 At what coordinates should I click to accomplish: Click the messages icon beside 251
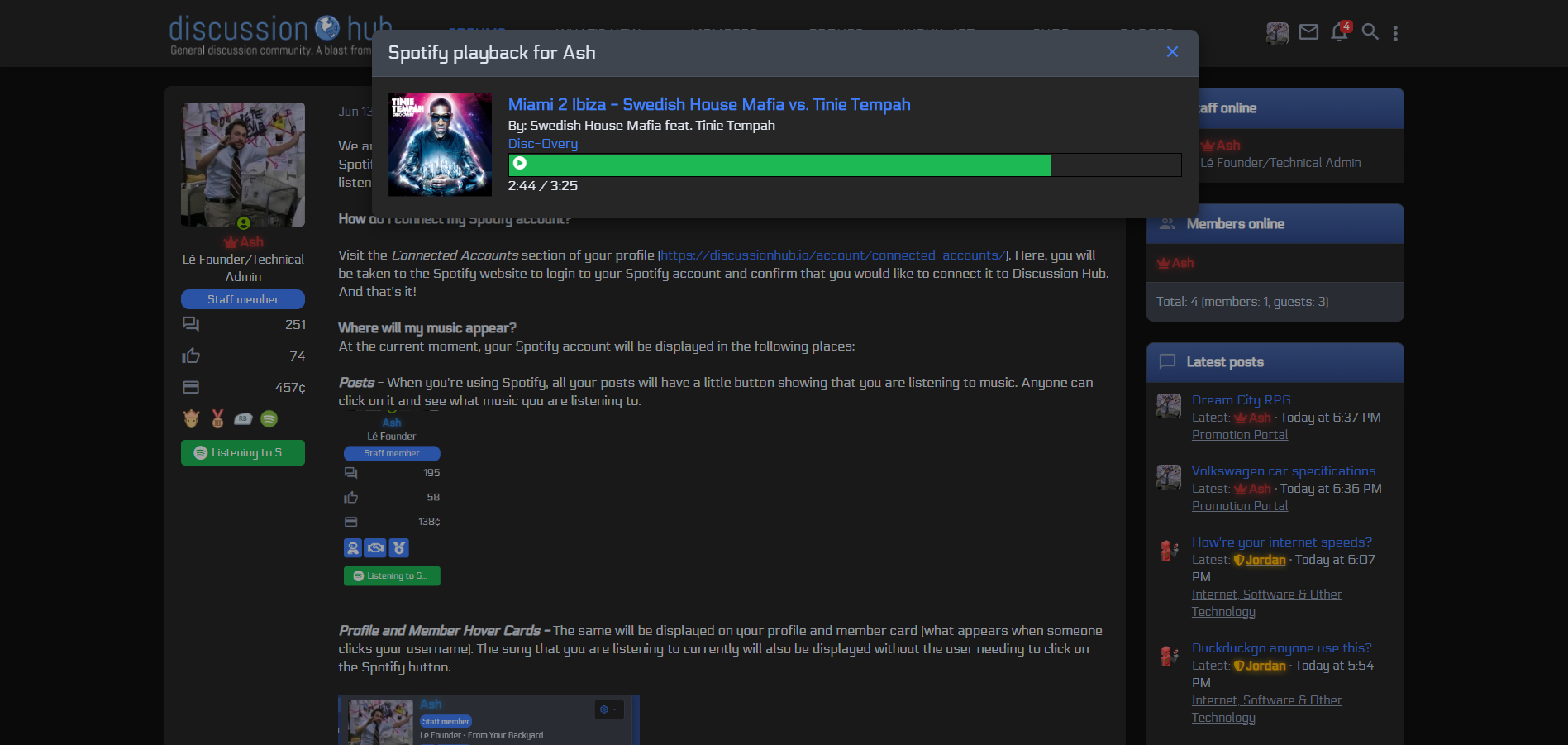(x=191, y=324)
